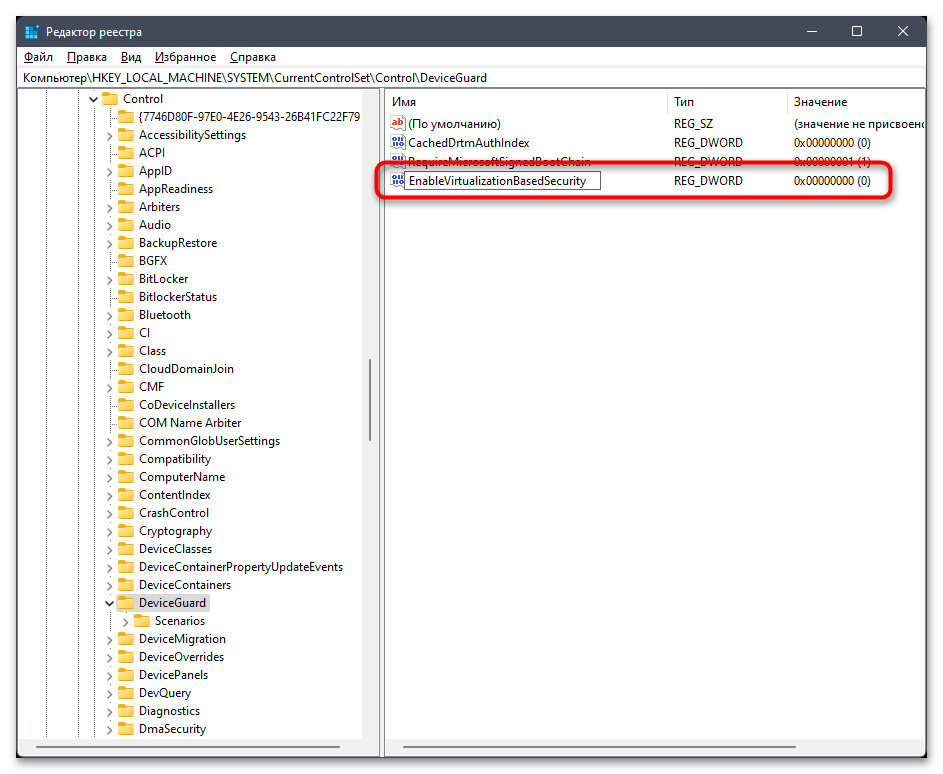
Task: Click the REG_SZ type cell
Action: click(693, 124)
